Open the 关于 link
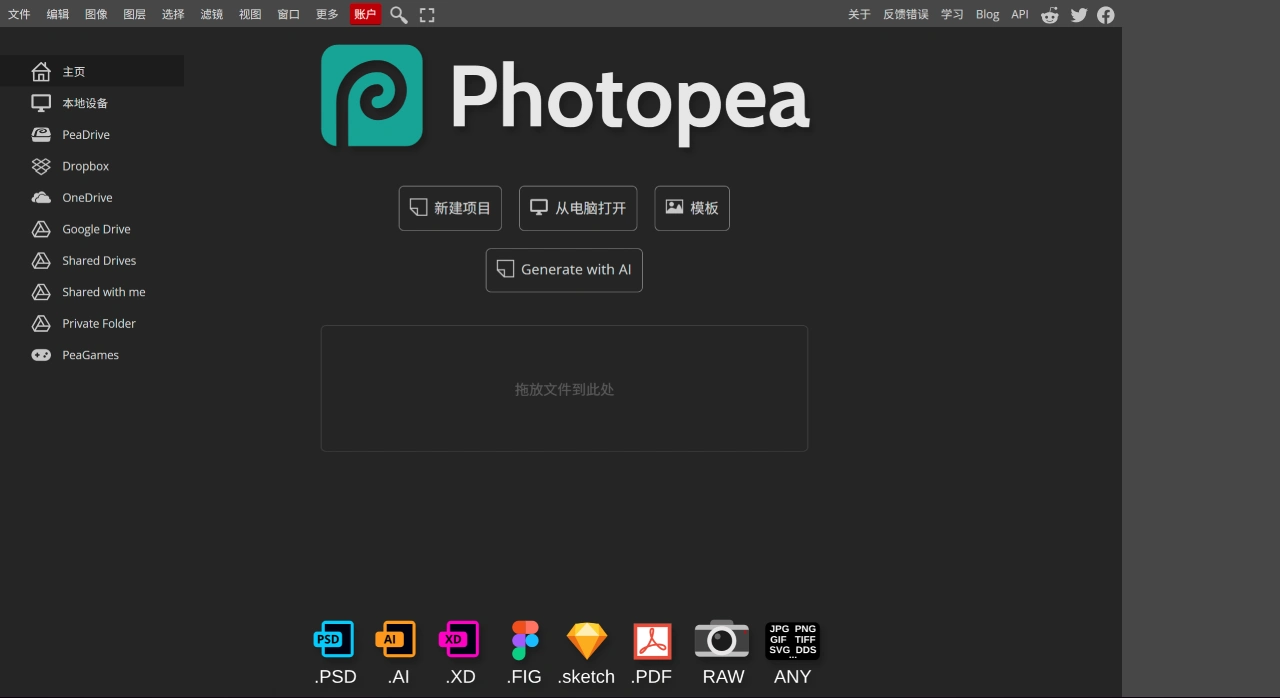 859,14
